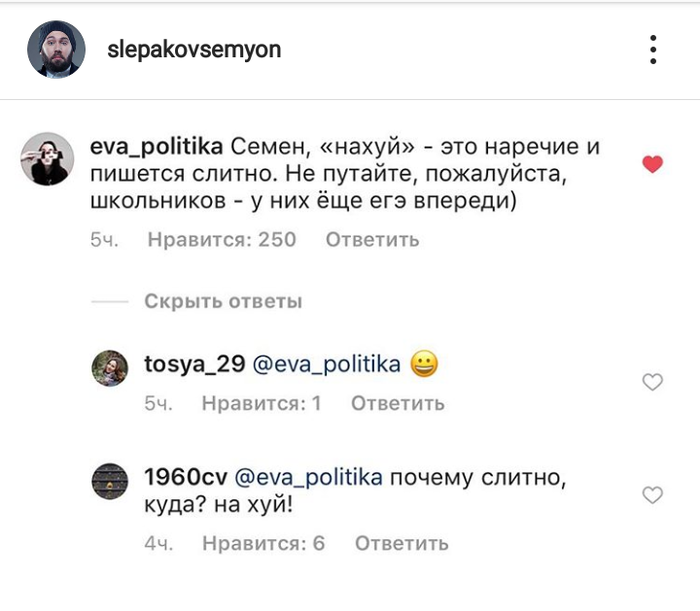View tosya_29's profile photo
The image size is (700, 611).
coord(111,368)
